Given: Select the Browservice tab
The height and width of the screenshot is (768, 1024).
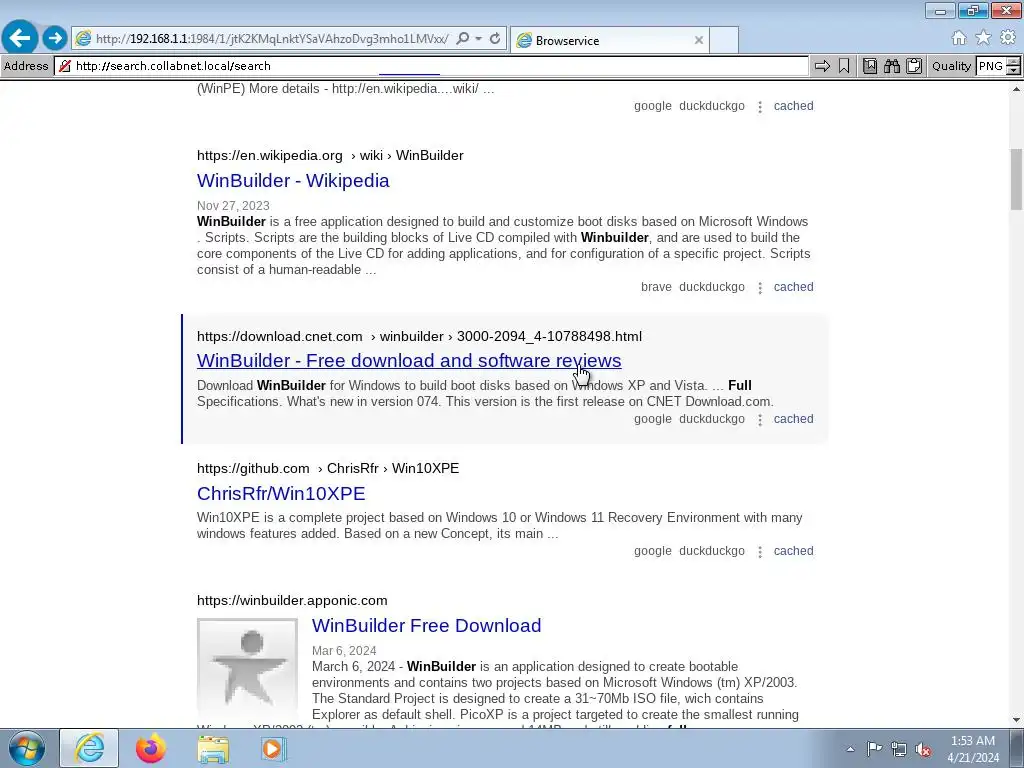Looking at the screenshot, I should tap(609, 40).
